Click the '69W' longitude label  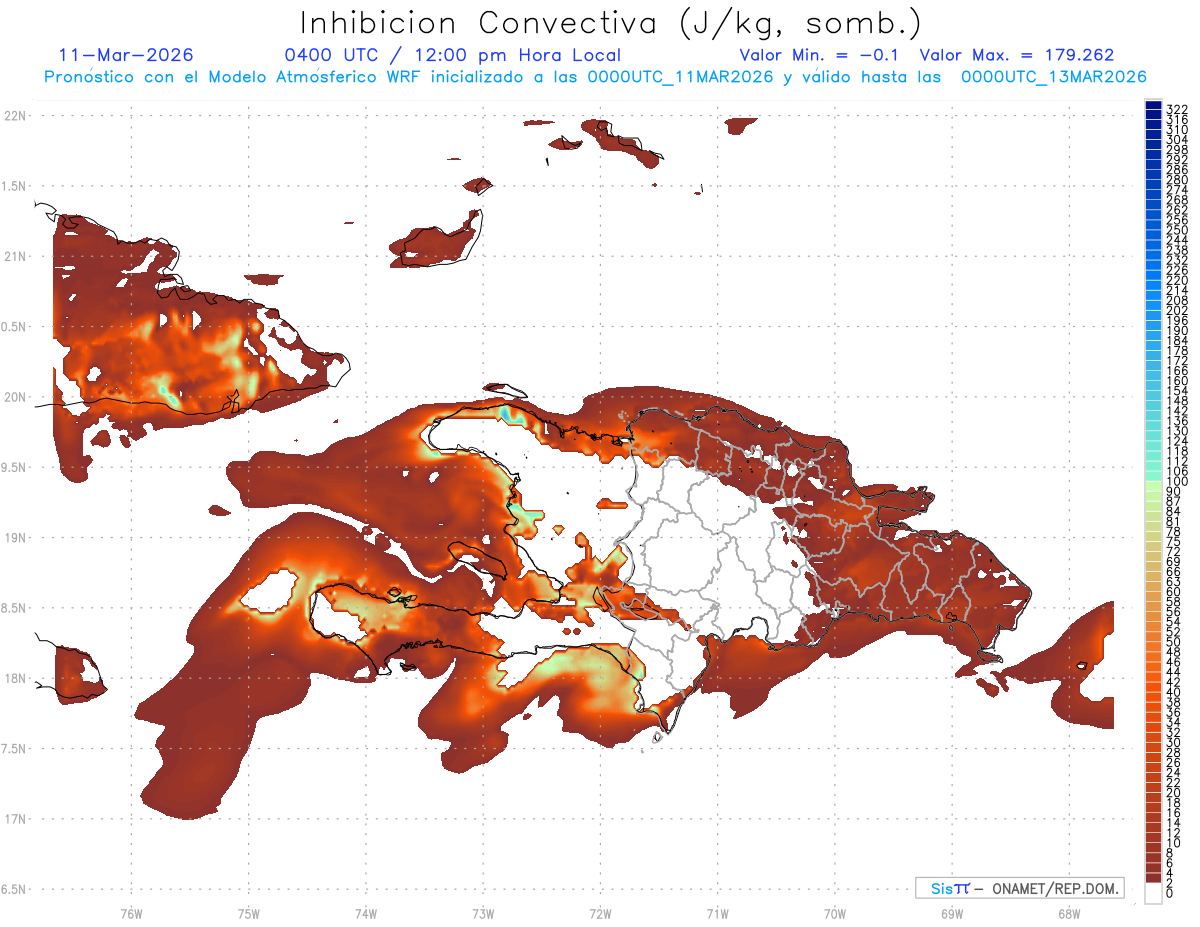pos(951,913)
